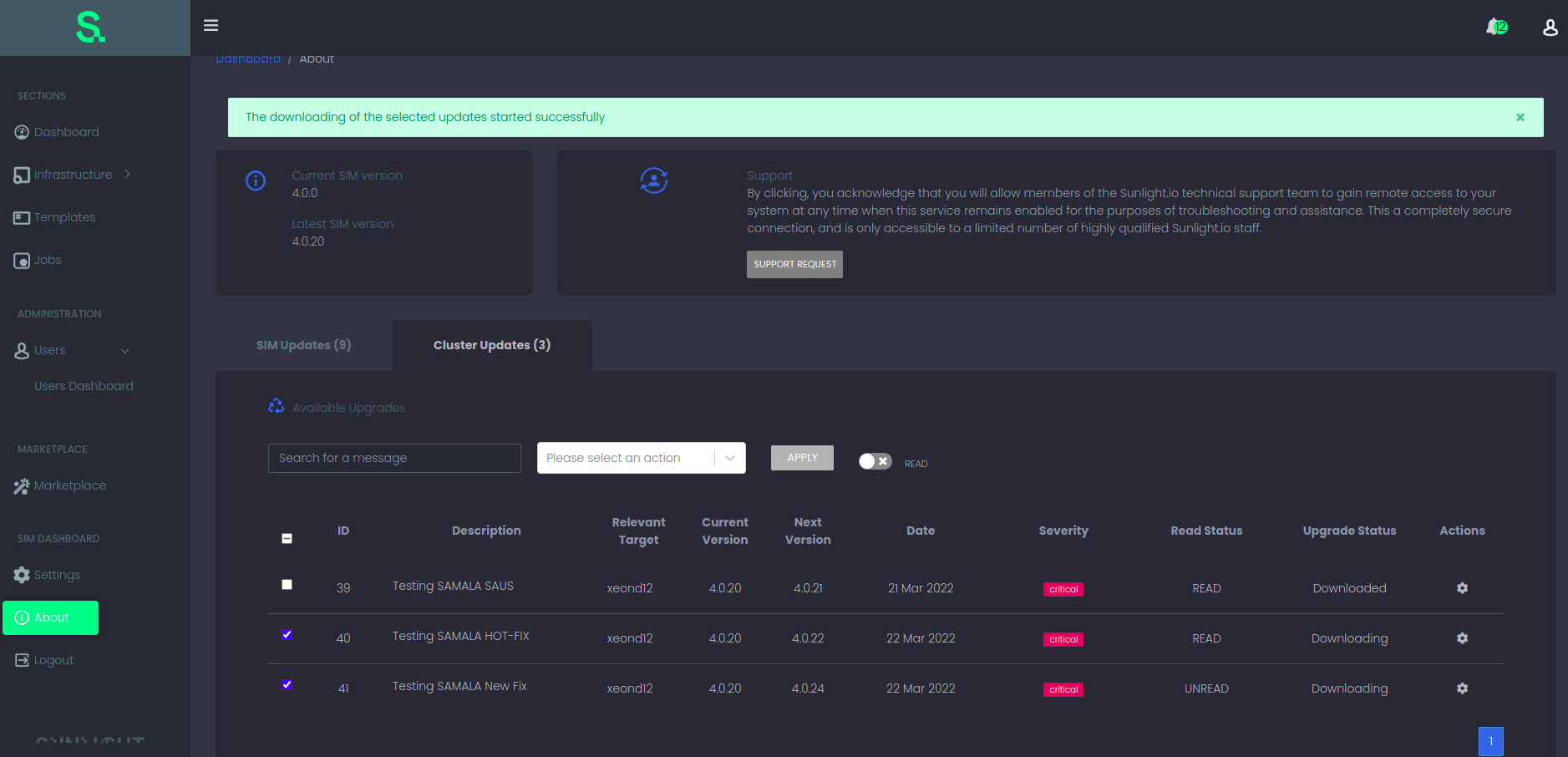Select the Cluster Updates (3) tab
Image resolution: width=1568 pixels, height=757 pixels.
point(492,345)
